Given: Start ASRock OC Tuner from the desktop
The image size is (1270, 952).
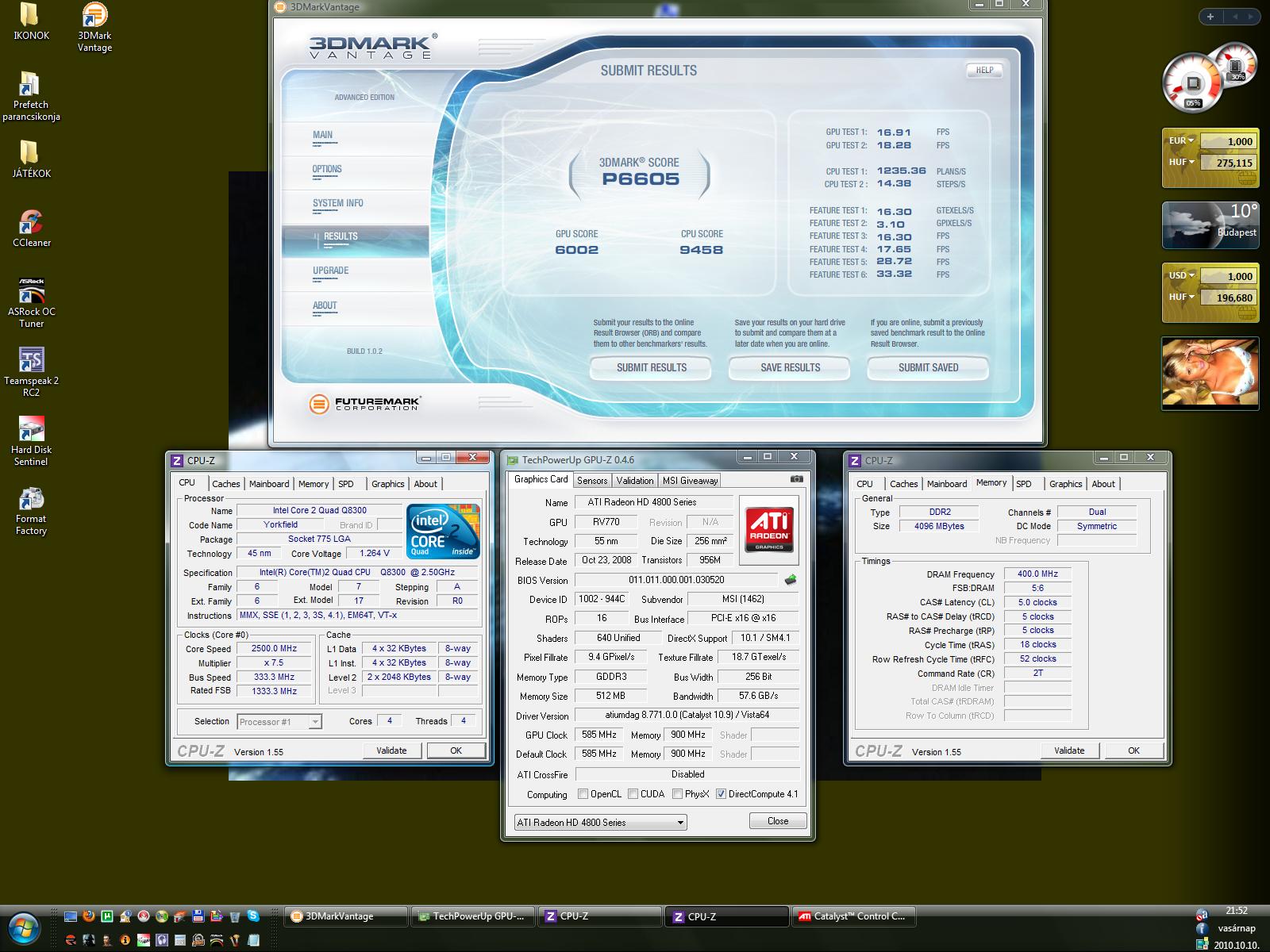Looking at the screenshot, I should pyautogui.click(x=31, y=302).
